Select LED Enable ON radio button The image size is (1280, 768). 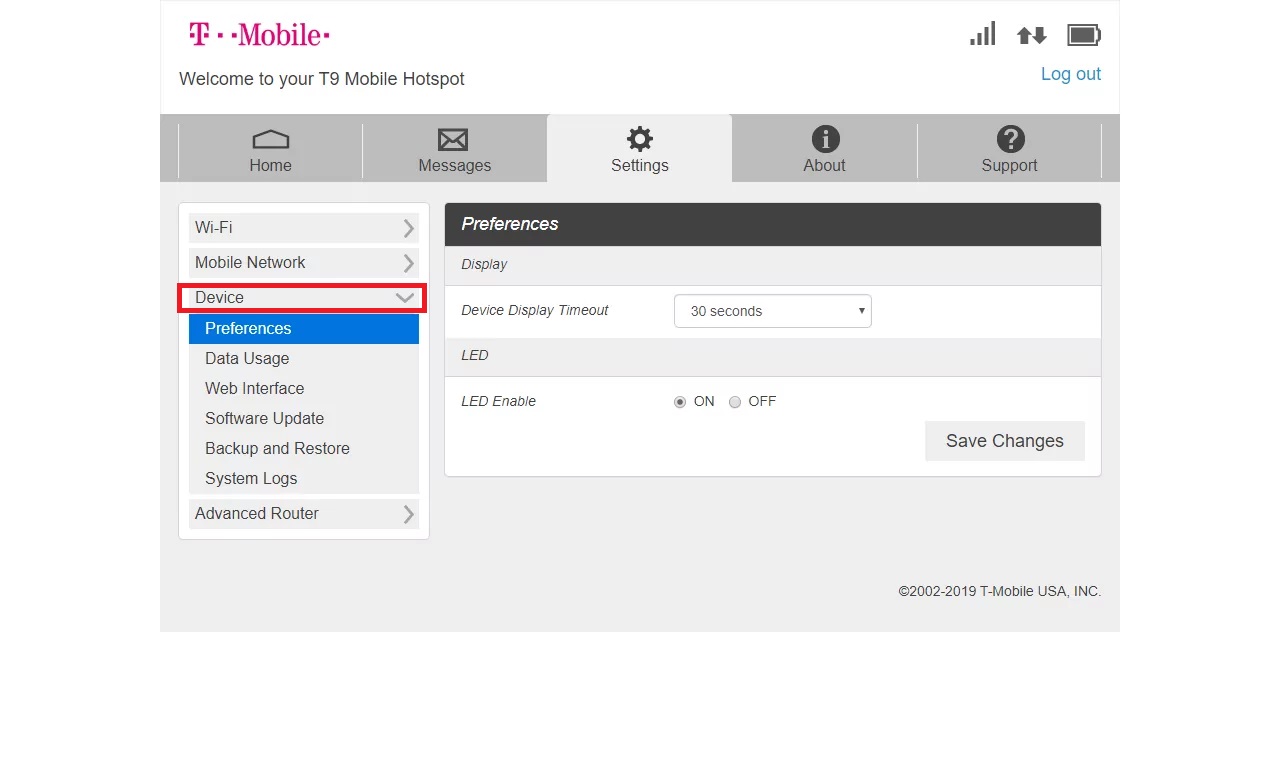[x=680, y=402]
